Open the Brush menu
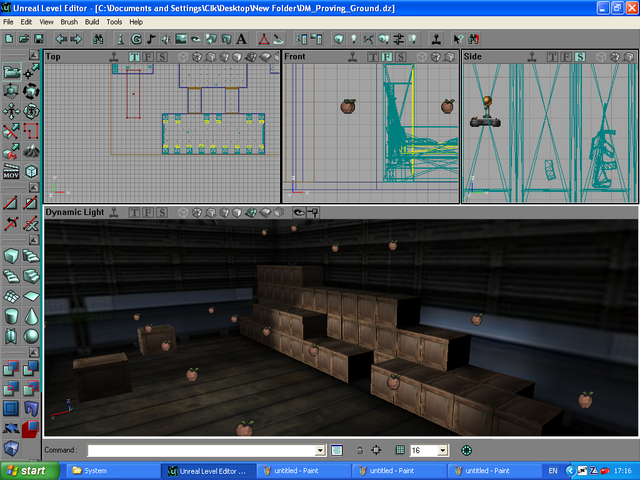The height and width of the screenshot is (480, 640). (x=68, y=21)
